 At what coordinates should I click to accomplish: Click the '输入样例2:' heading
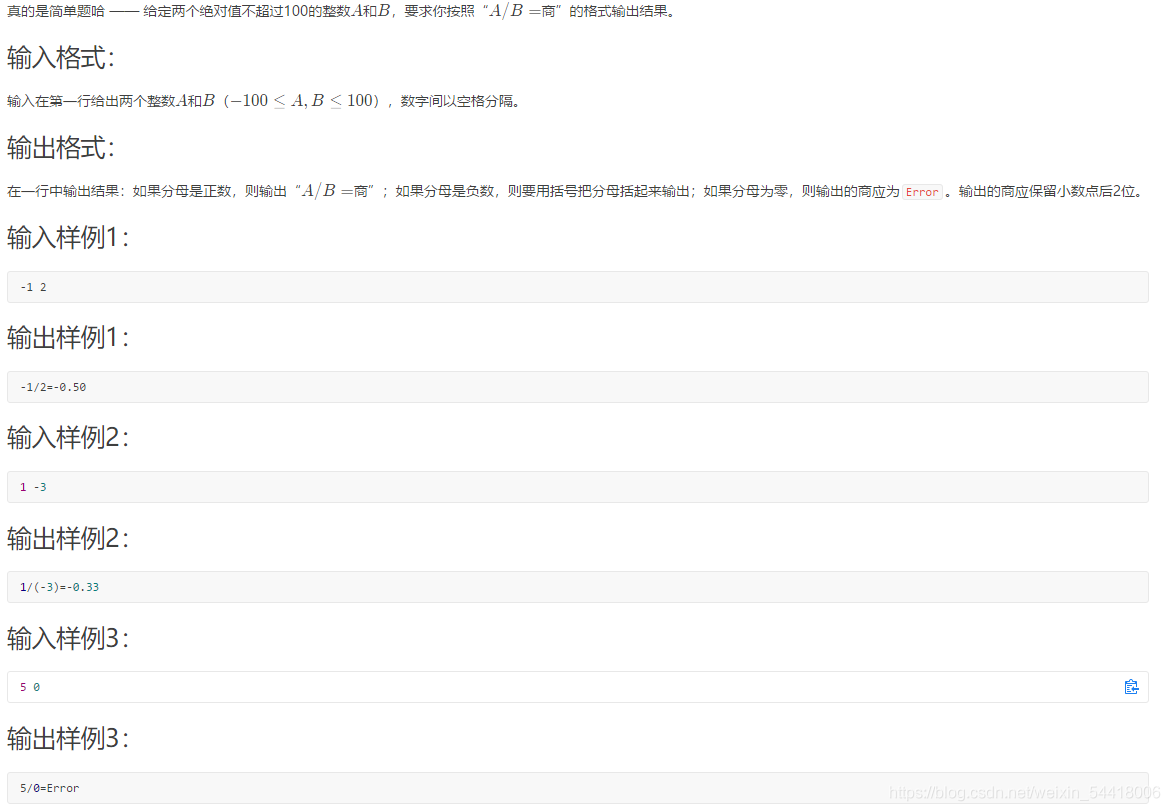[x=68, y=438]
